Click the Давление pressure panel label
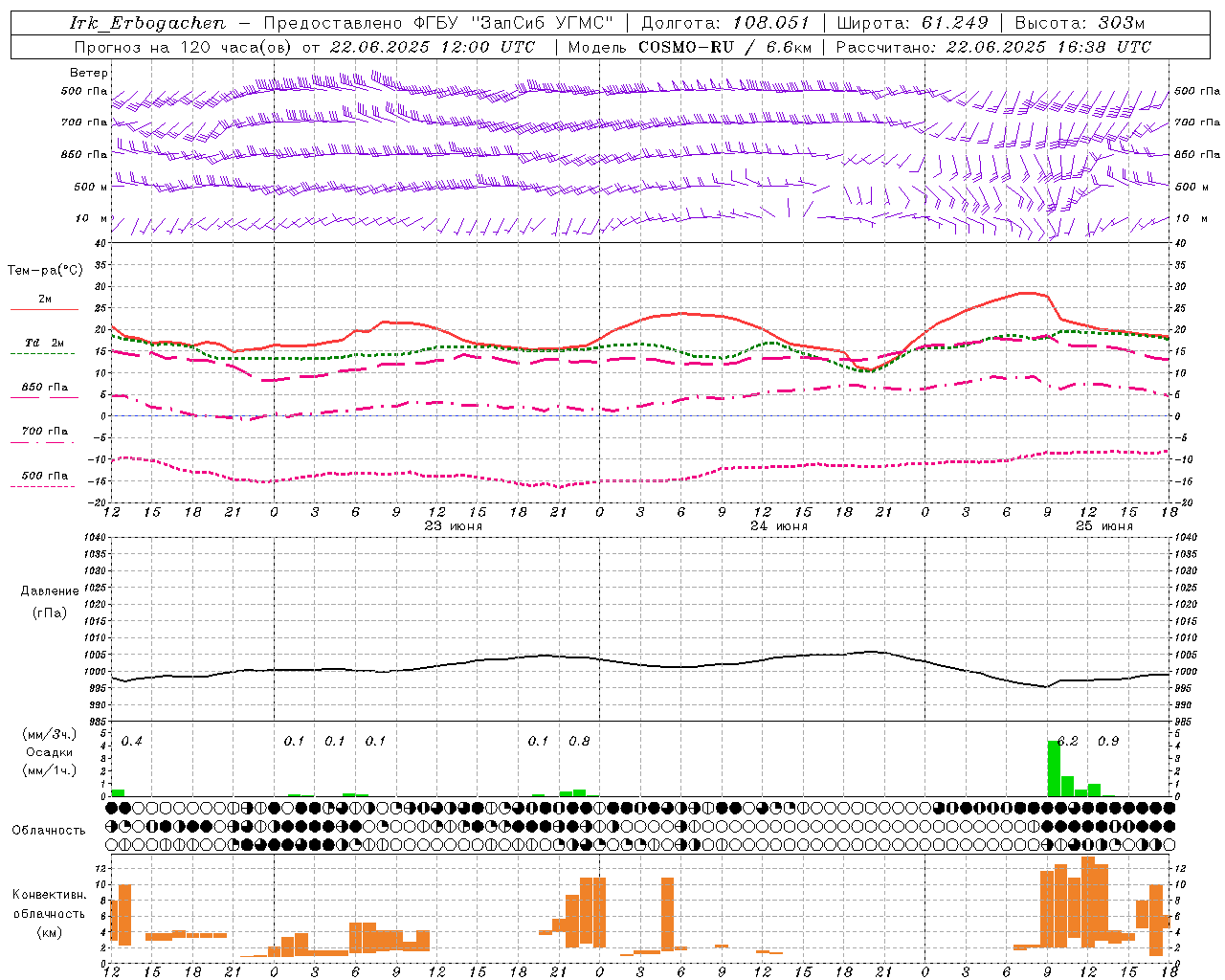1225x980 pixels. click(x=50, y=591)
